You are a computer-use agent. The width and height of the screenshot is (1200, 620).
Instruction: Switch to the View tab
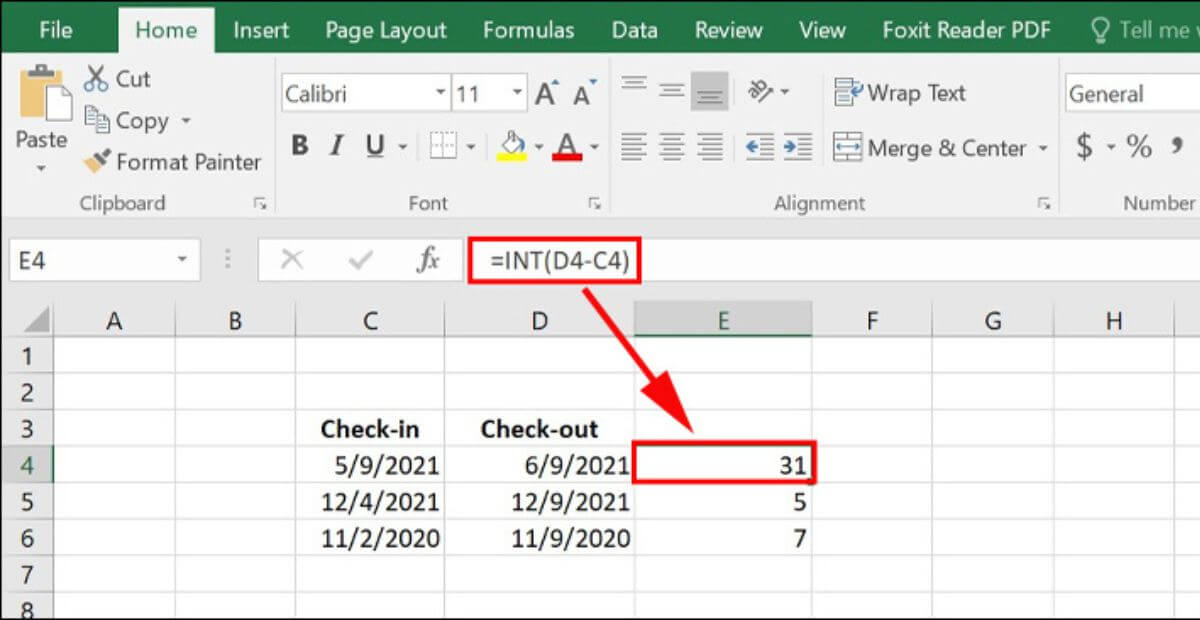point(822,29)
